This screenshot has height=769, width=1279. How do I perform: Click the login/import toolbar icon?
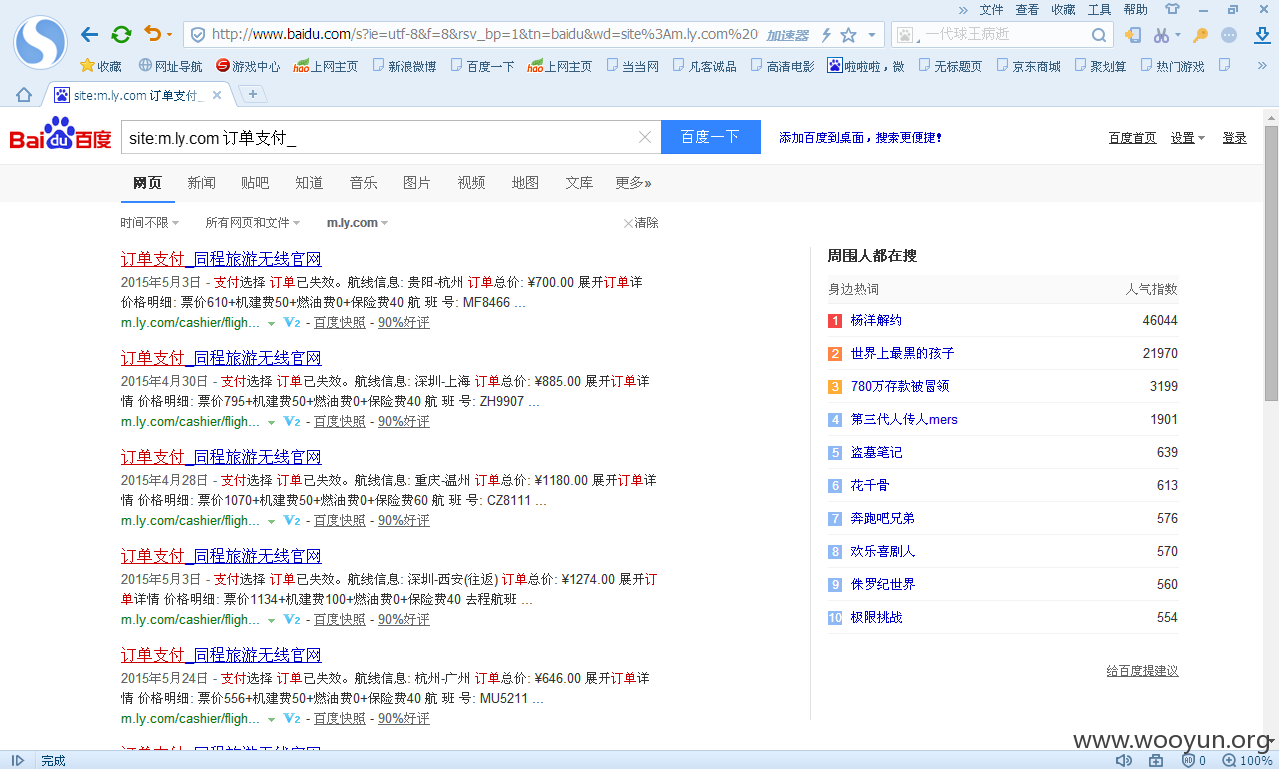coord(1132,35)
